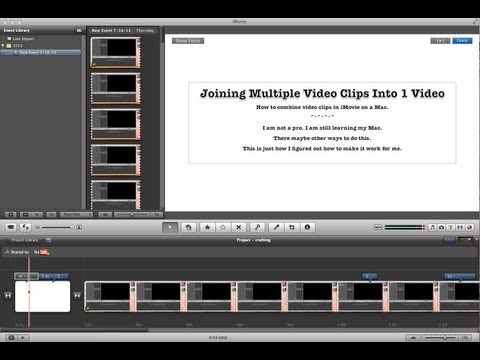This screenshot has width=480, height=360.
Task: Click the rotate/edit tool button next to arrow
Action: click(188, 227)
